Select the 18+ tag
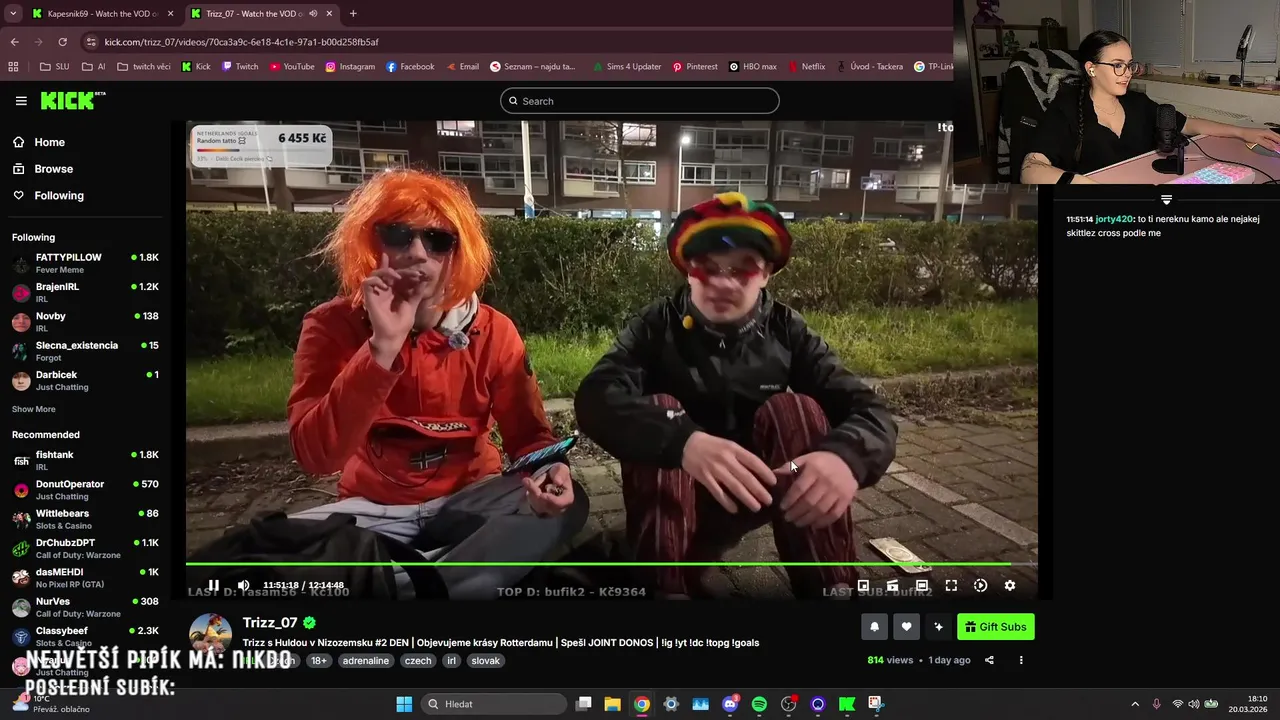Viewport: 1280px width, 720px height. 318,661
